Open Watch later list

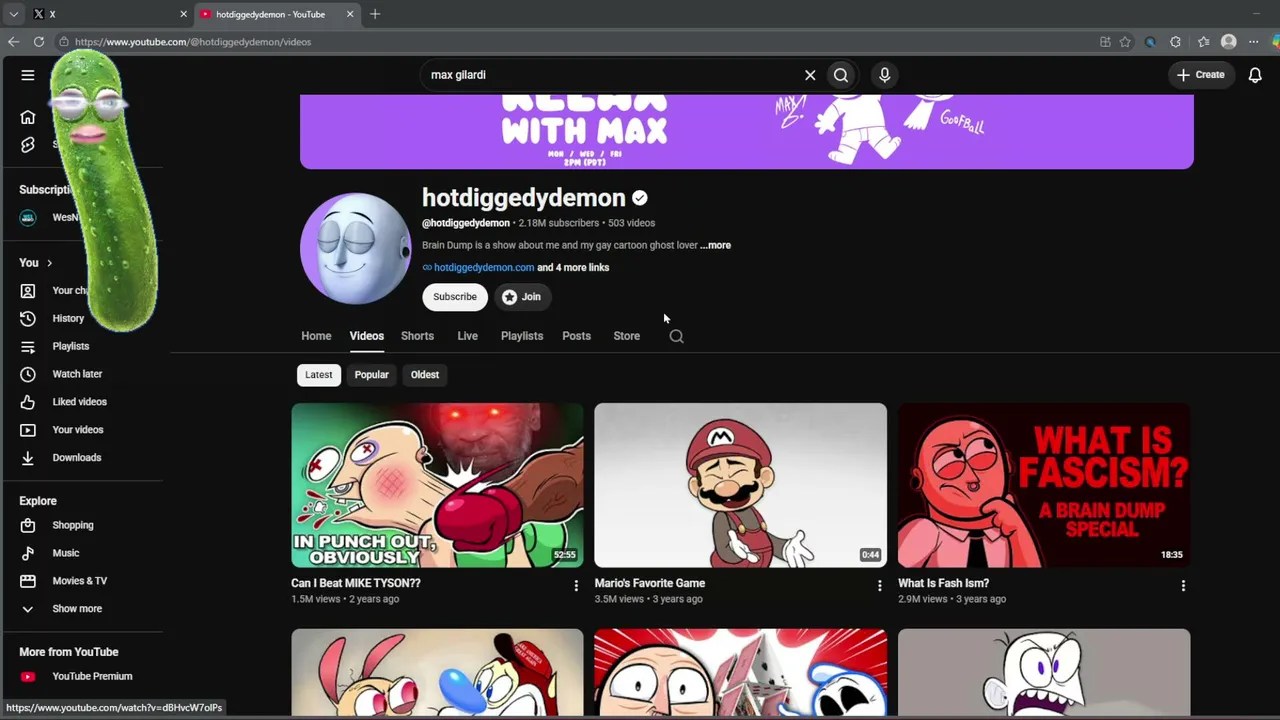tap(77, 374)
